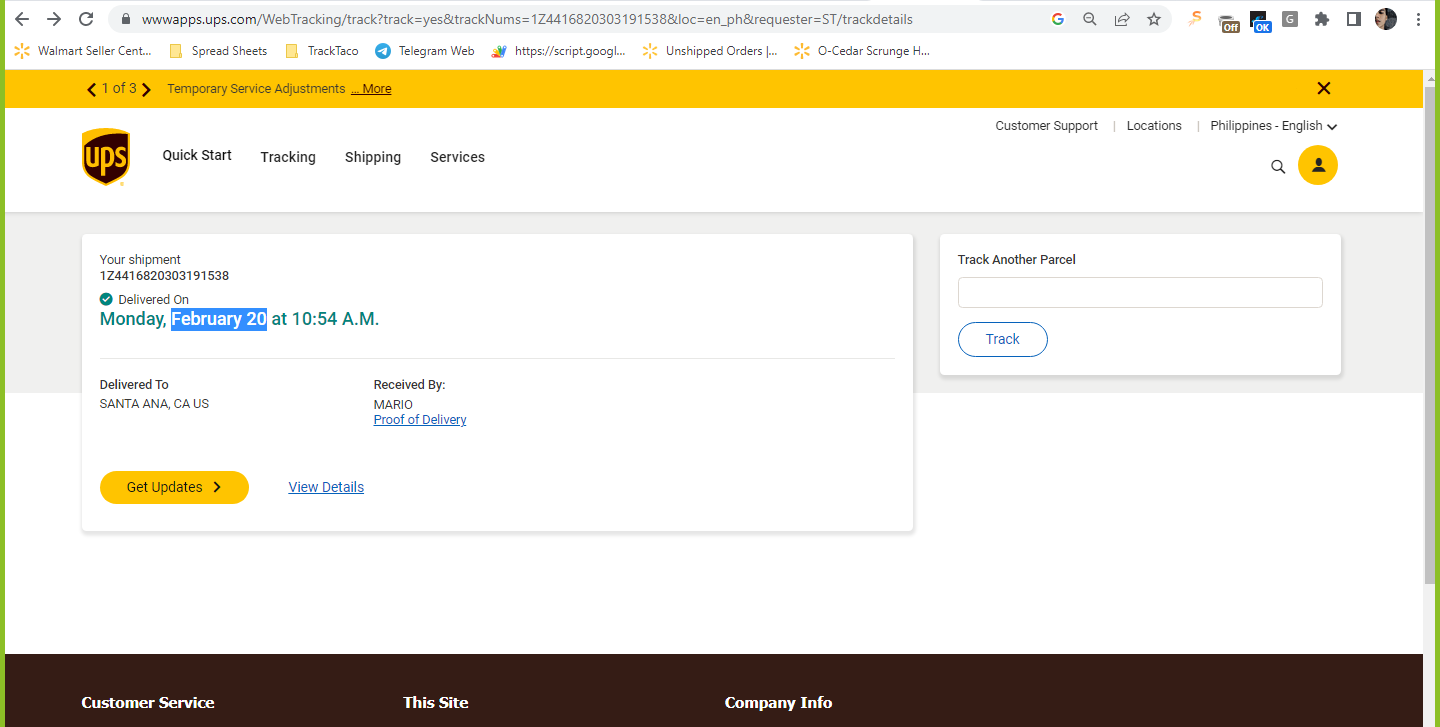Click the browser share page icon

(x=1122, y=19)
